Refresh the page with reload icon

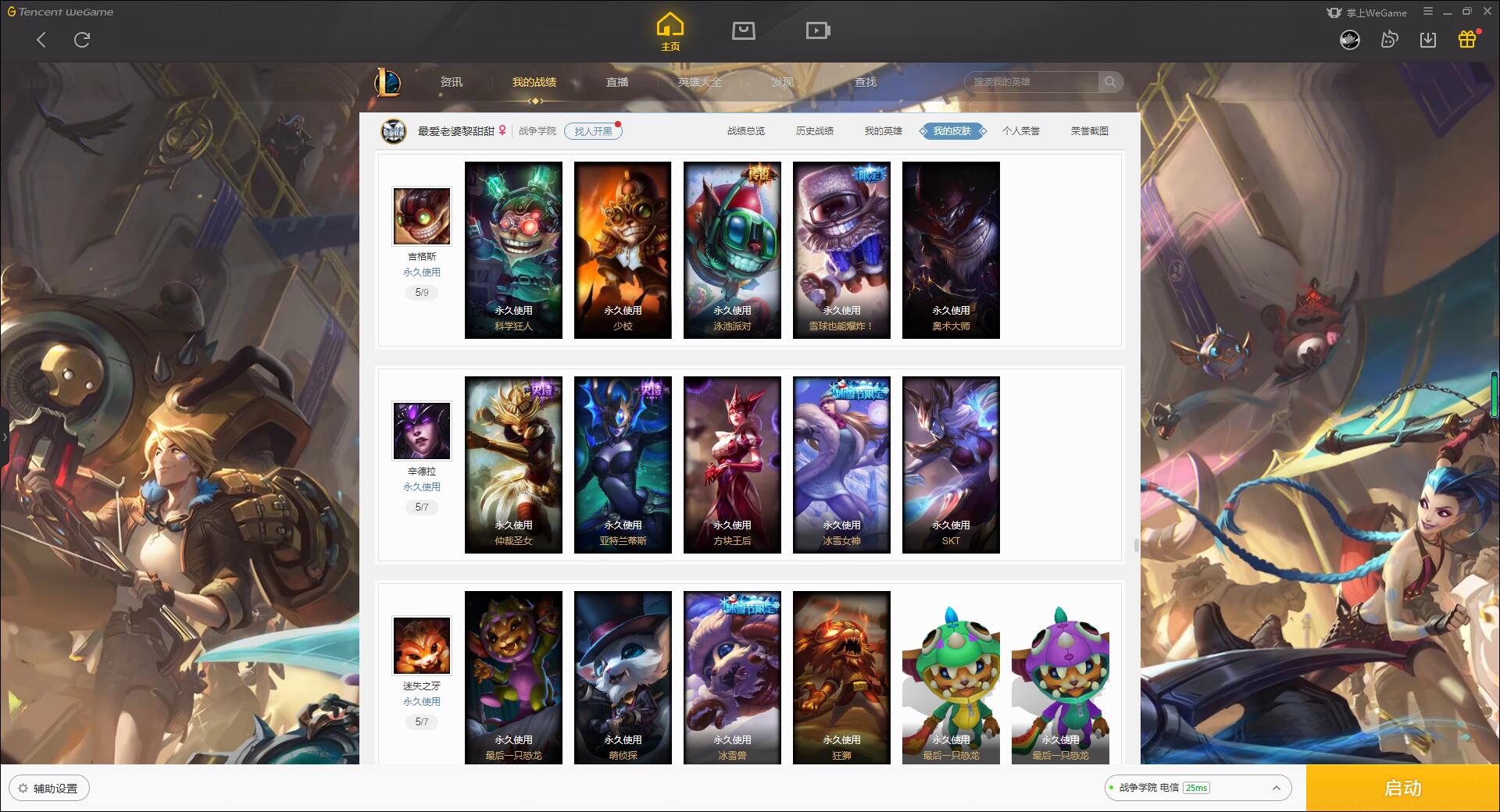[82, 40]
